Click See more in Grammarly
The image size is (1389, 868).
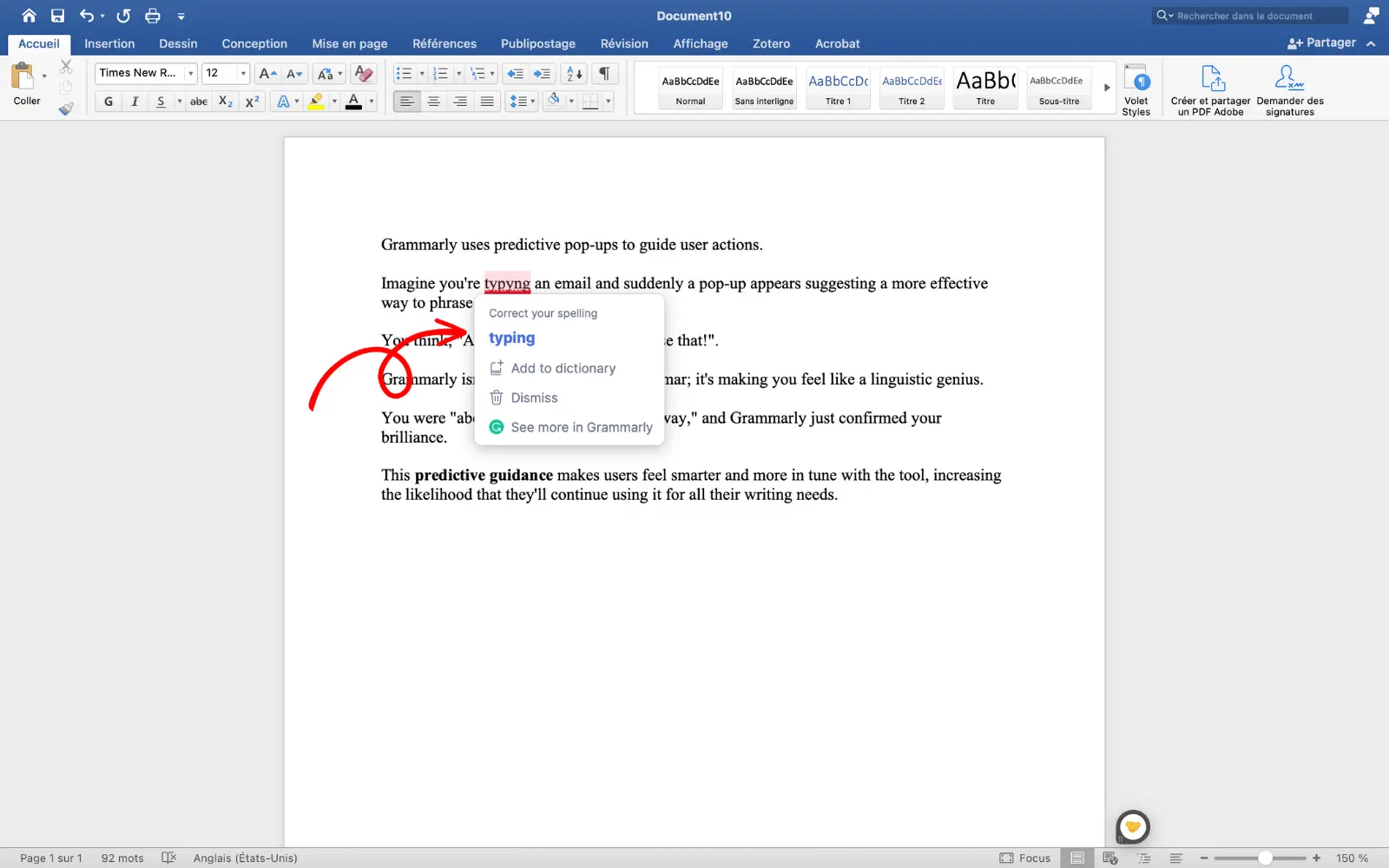pos(571,427)
